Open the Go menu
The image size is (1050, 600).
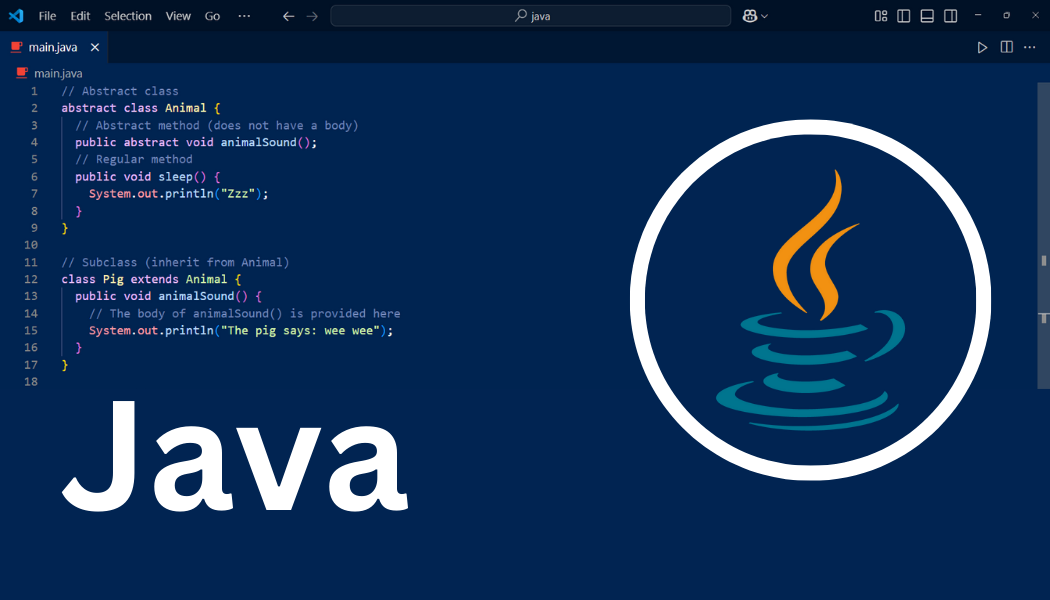click(x=212, y=16)
